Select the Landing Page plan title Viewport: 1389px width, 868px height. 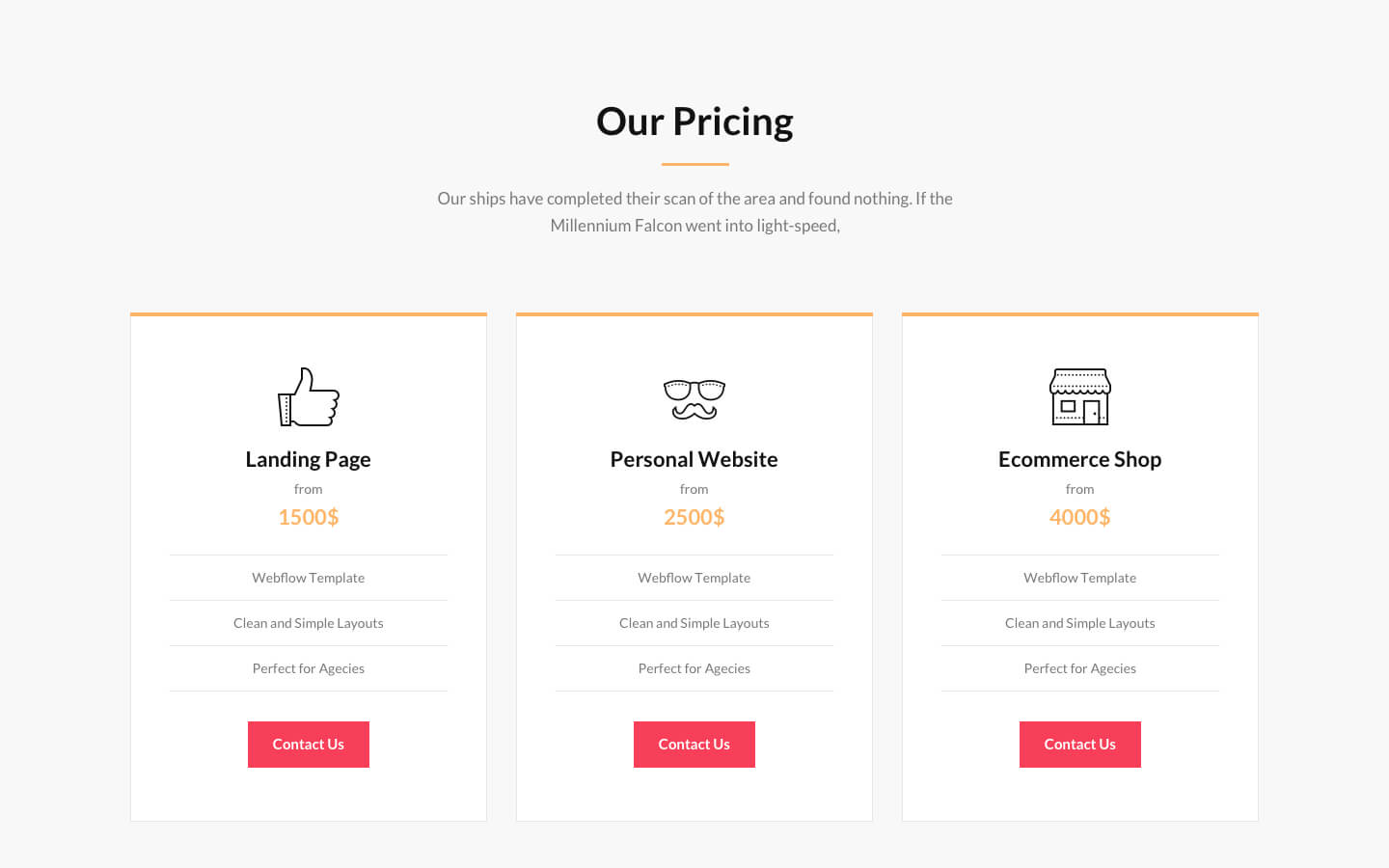pyautogui.click(x=309, y=459)
